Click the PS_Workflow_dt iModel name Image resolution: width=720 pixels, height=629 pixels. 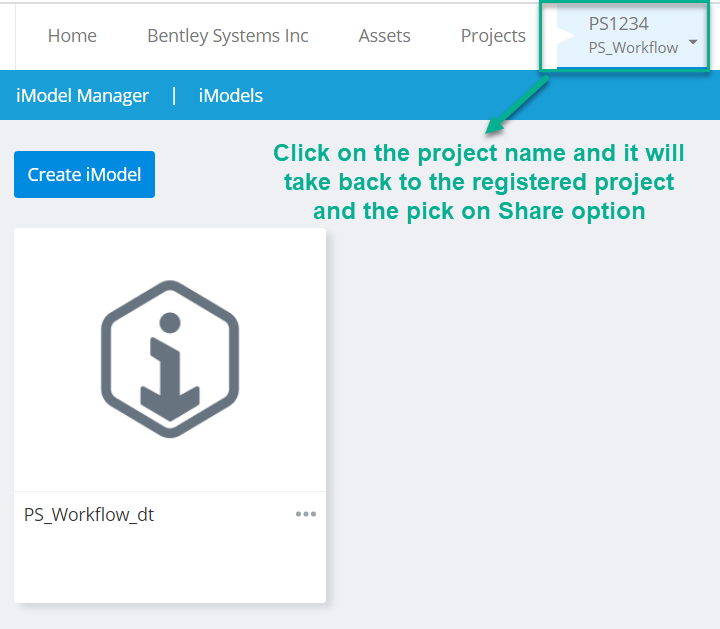[x=89, y=515]
